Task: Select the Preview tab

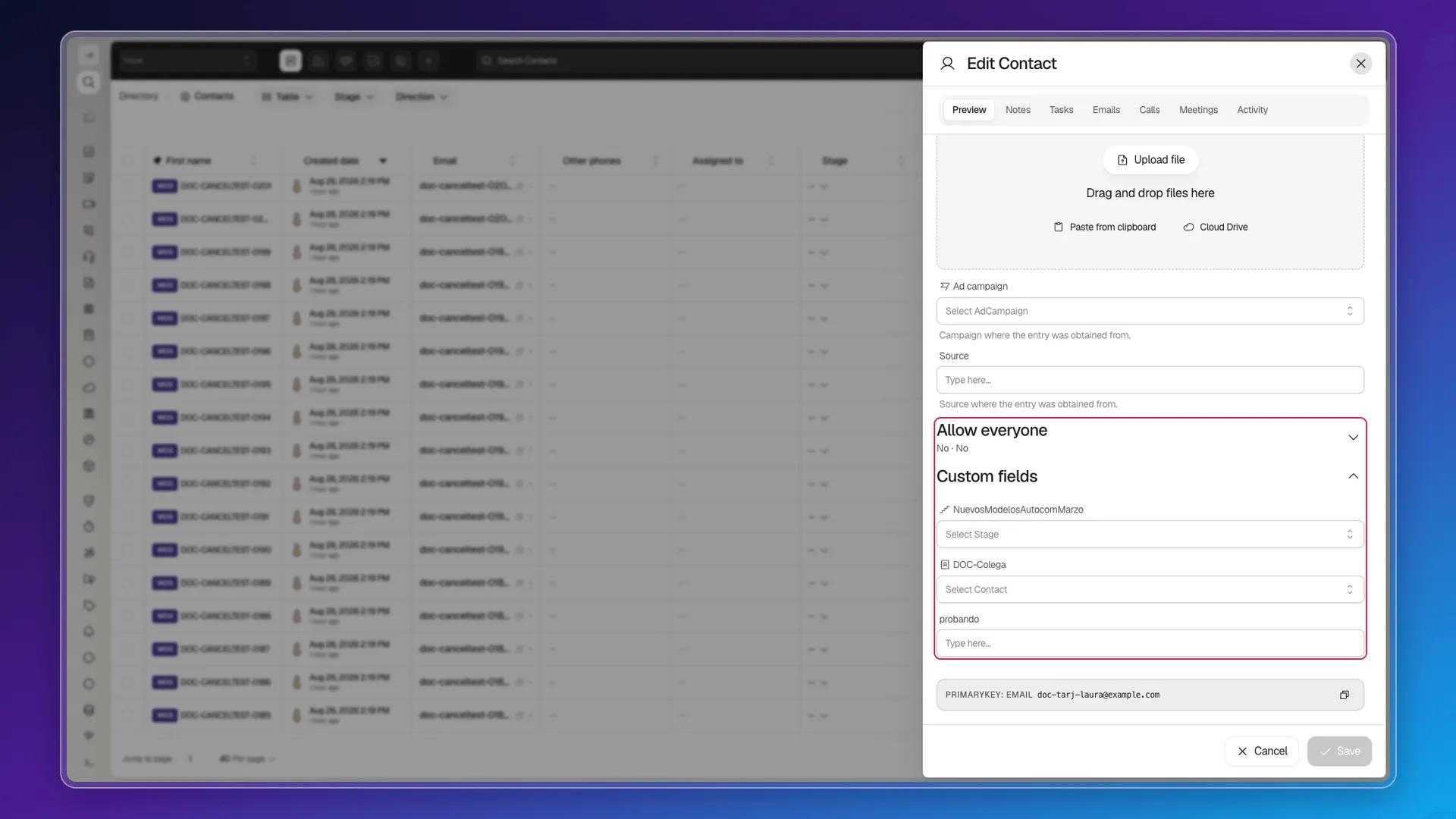Action: pyautogui.click(x=969, y=110)
